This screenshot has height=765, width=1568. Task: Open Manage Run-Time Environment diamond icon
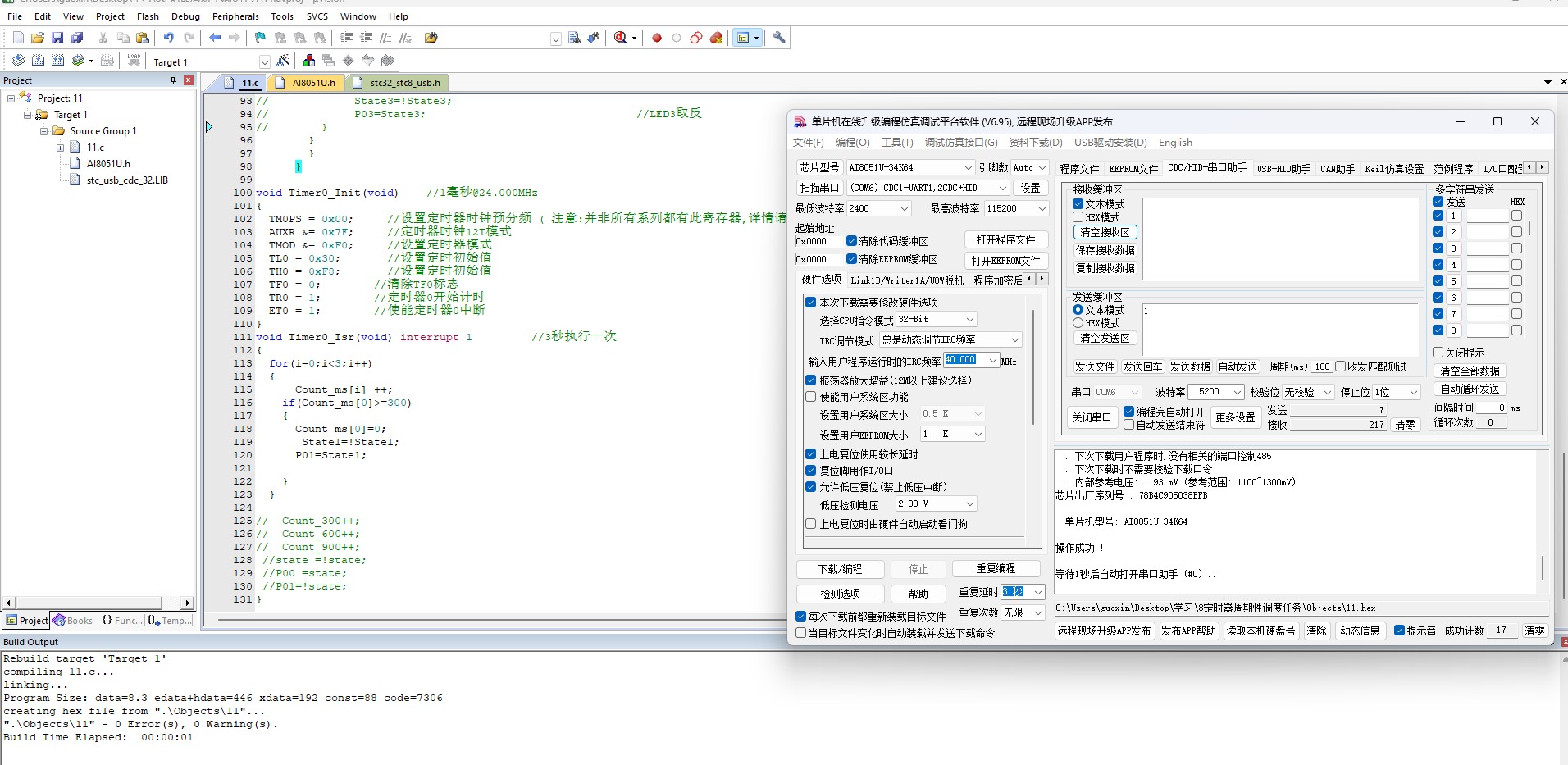[x=349, y=61]
